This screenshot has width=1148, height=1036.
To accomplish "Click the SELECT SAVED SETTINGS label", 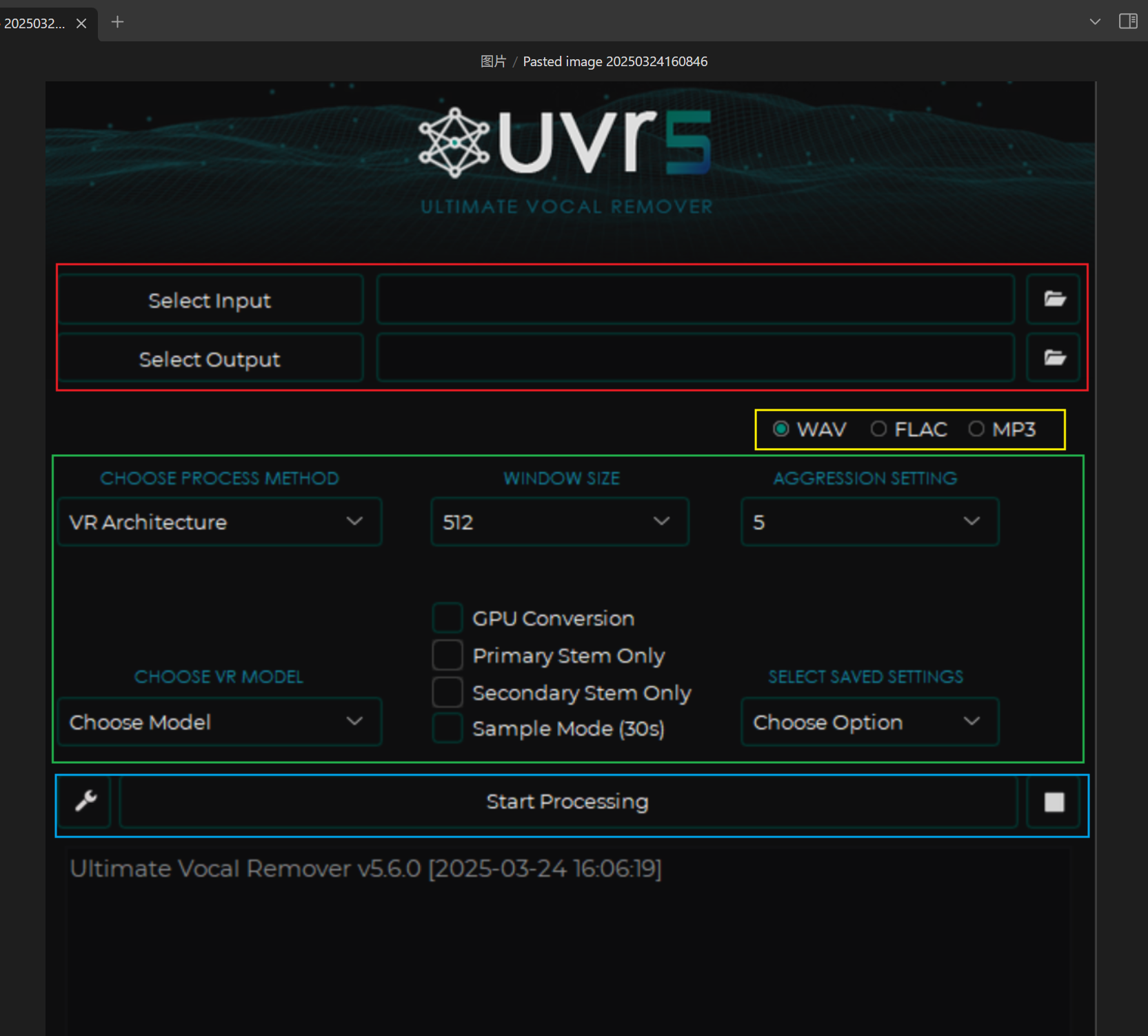I will (x=866, y=677).
